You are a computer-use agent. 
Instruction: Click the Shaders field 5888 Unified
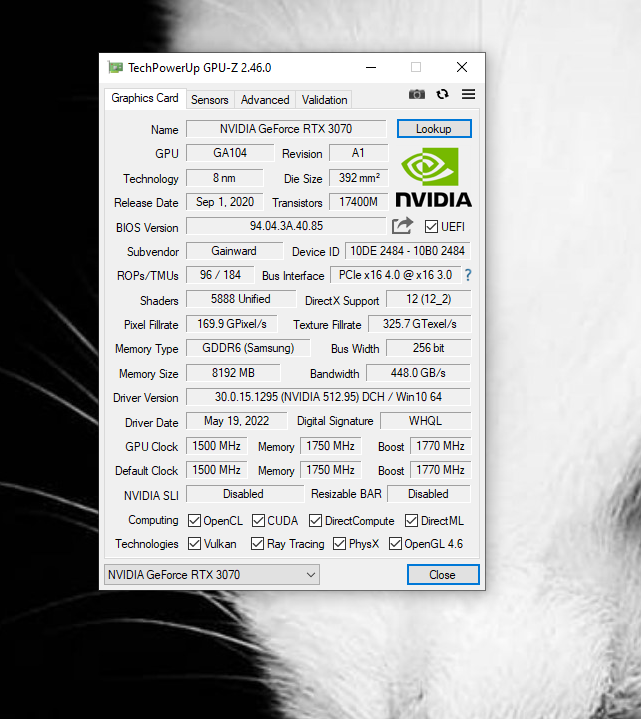tap(241, 299)
